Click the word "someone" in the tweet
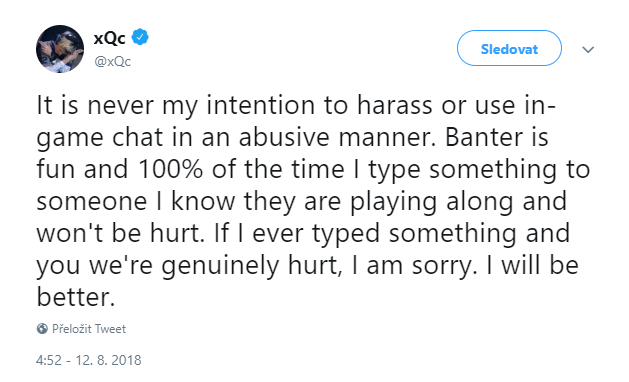Viewport: 629px width, 382px height. coord(92,201)
